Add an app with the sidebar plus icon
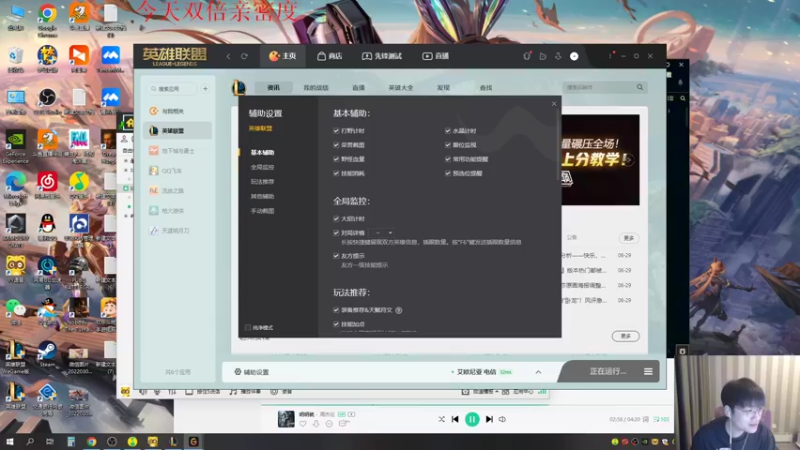Image resolution: width=800 pixels, height=450 pixels. point(205,89)
